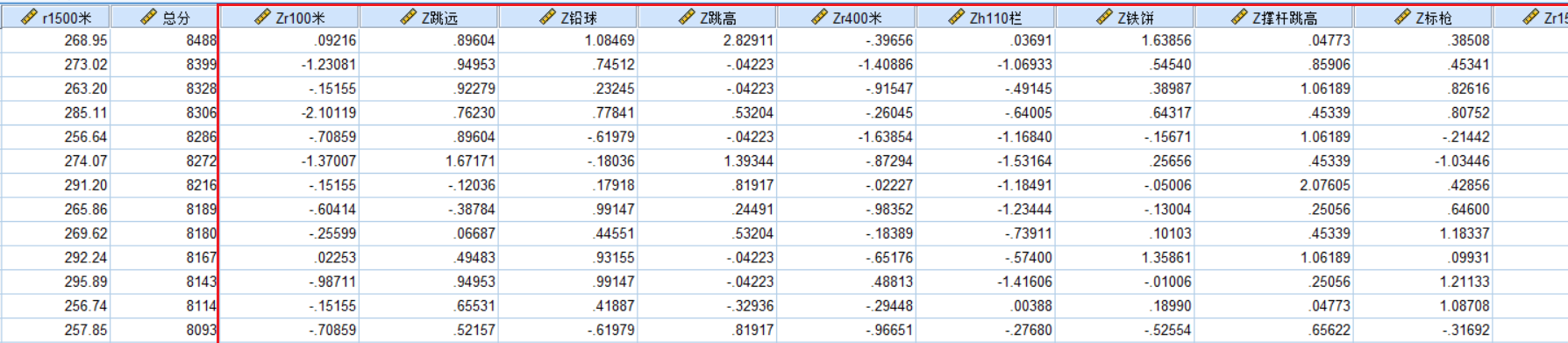Viewport: 1568px width, 343px height.
Task: Click 总分 cell 8167
Action: tap(164, 258)
